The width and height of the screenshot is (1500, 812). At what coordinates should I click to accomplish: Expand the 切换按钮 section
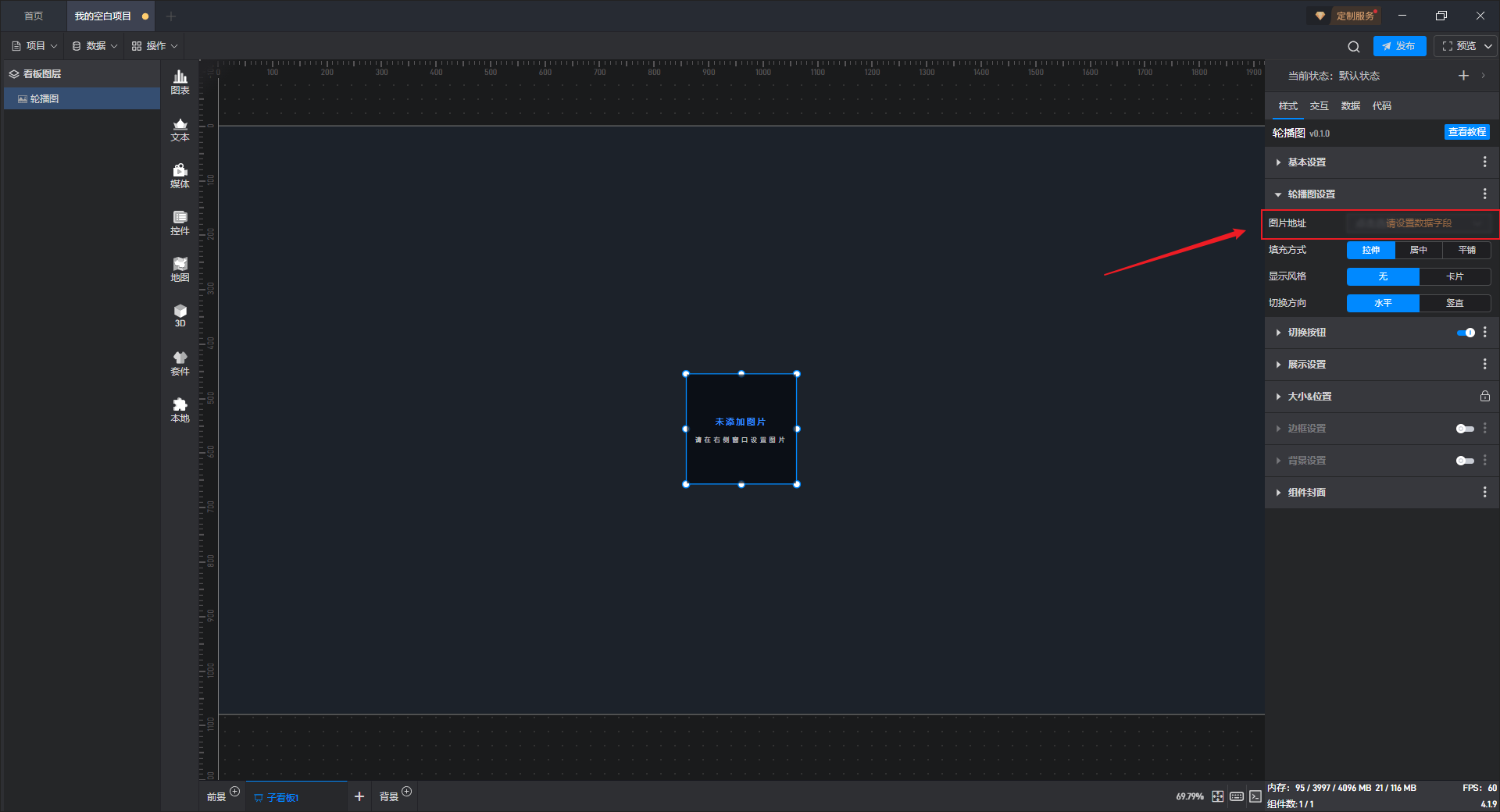point(1278,333)
